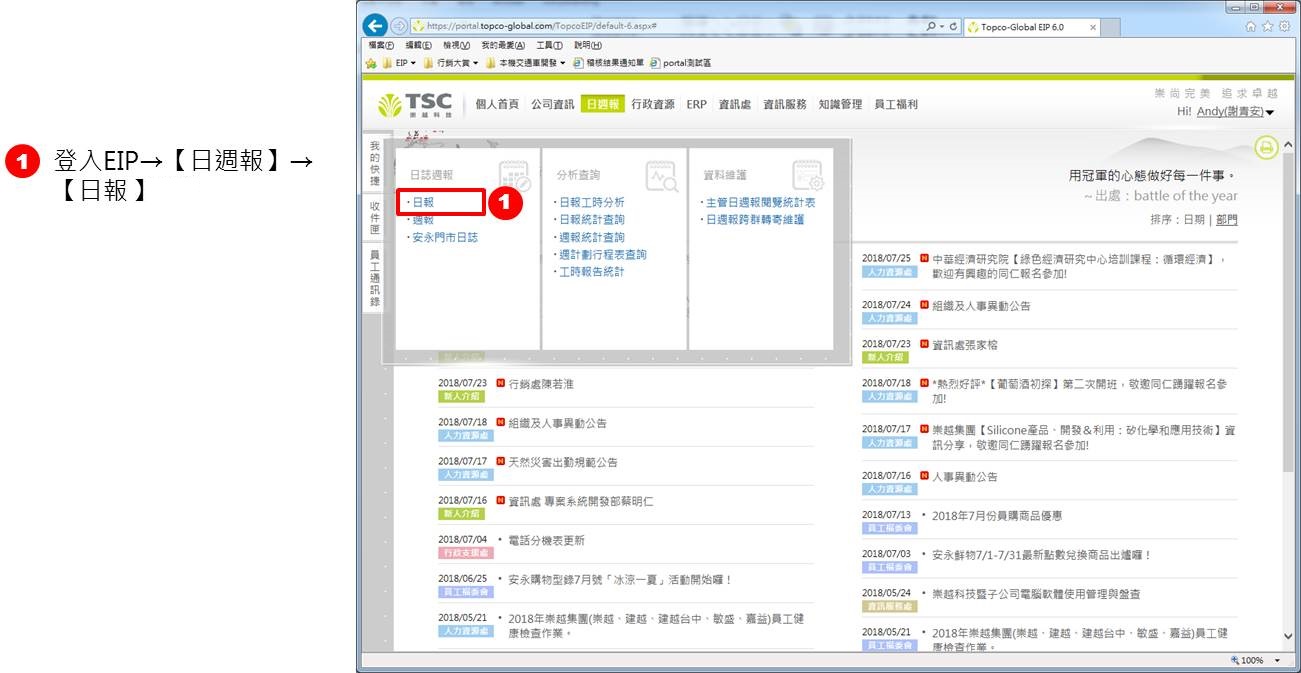Click the green printer icon
The width and height of the screenshot is (1301, 673).
pos(1266,148)
